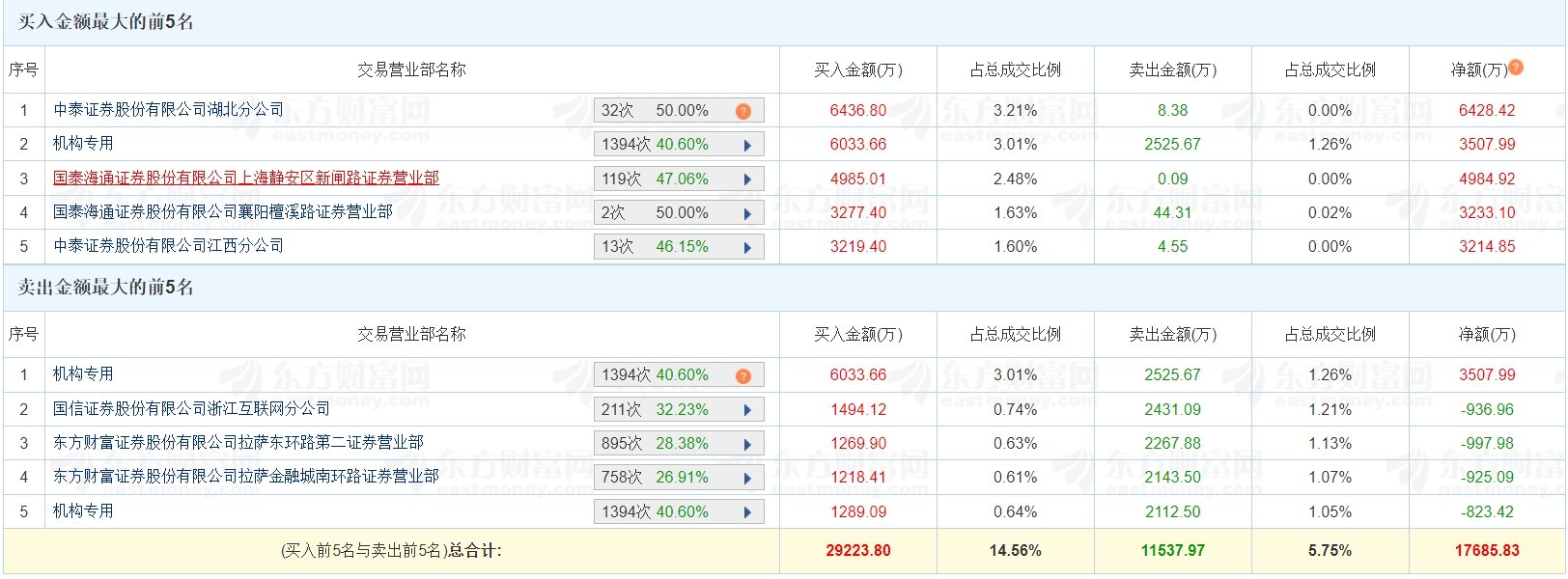The image size is (1568, 579).
Task: Select ratio cell 0.02%
Action: coord(1330,213)
